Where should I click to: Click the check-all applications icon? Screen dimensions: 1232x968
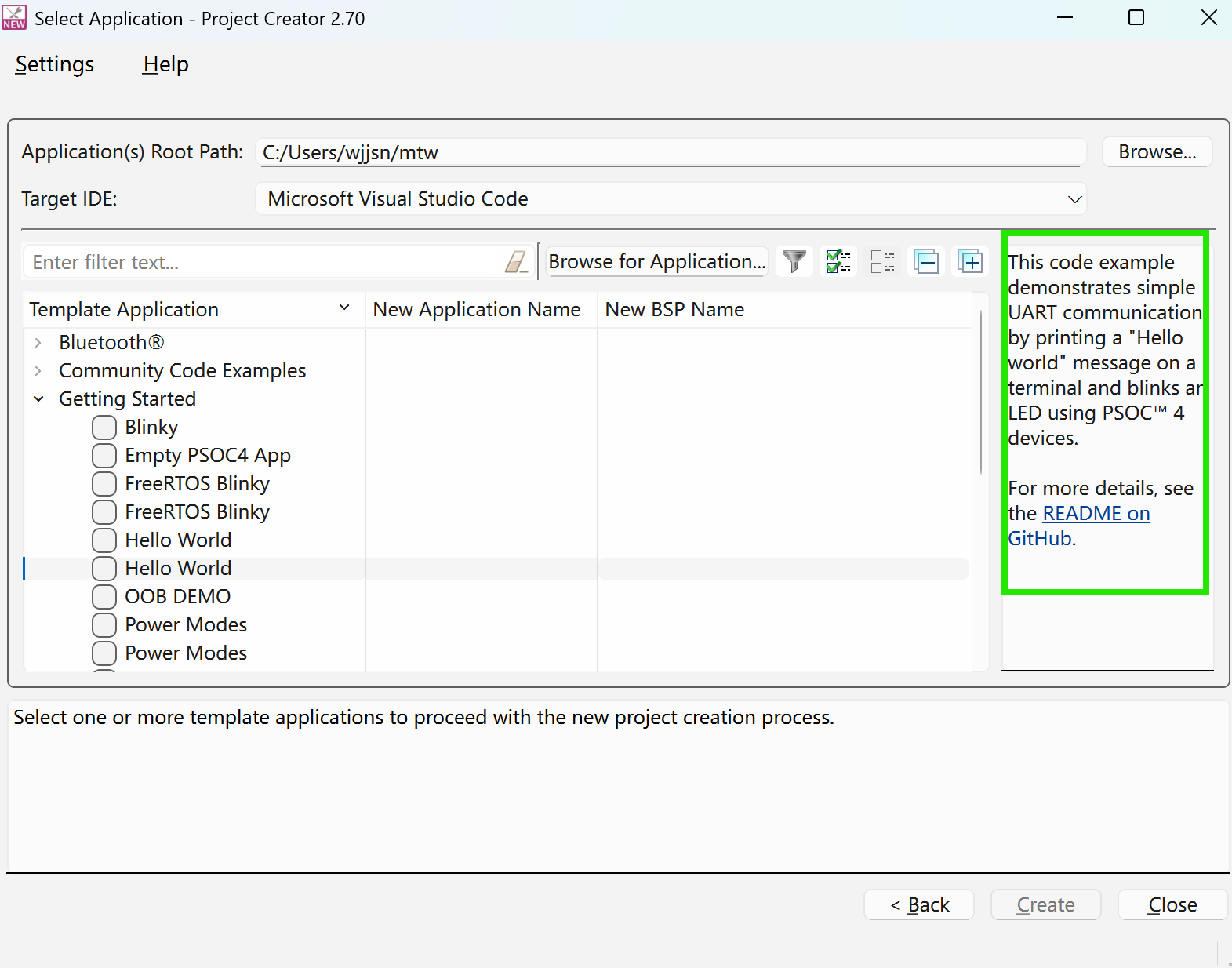coord(838,261)
